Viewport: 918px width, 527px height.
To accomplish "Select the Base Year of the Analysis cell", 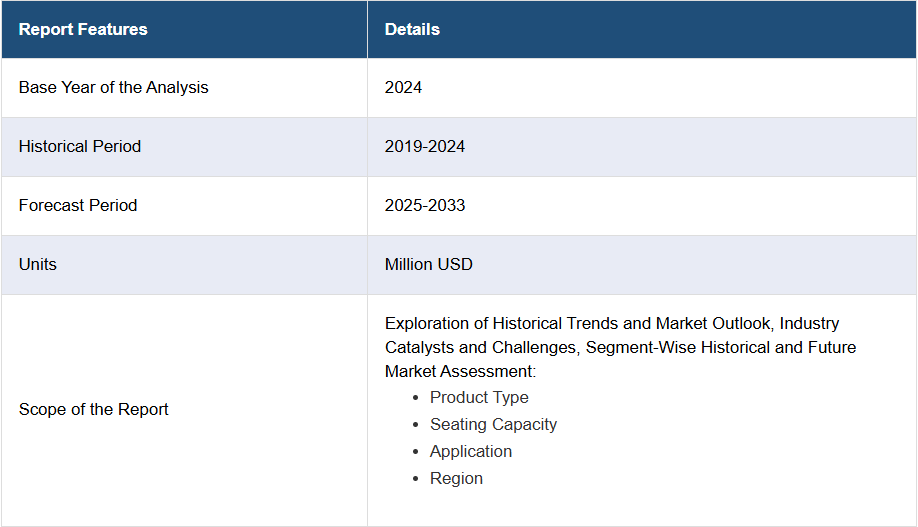I will coord(113,87).
